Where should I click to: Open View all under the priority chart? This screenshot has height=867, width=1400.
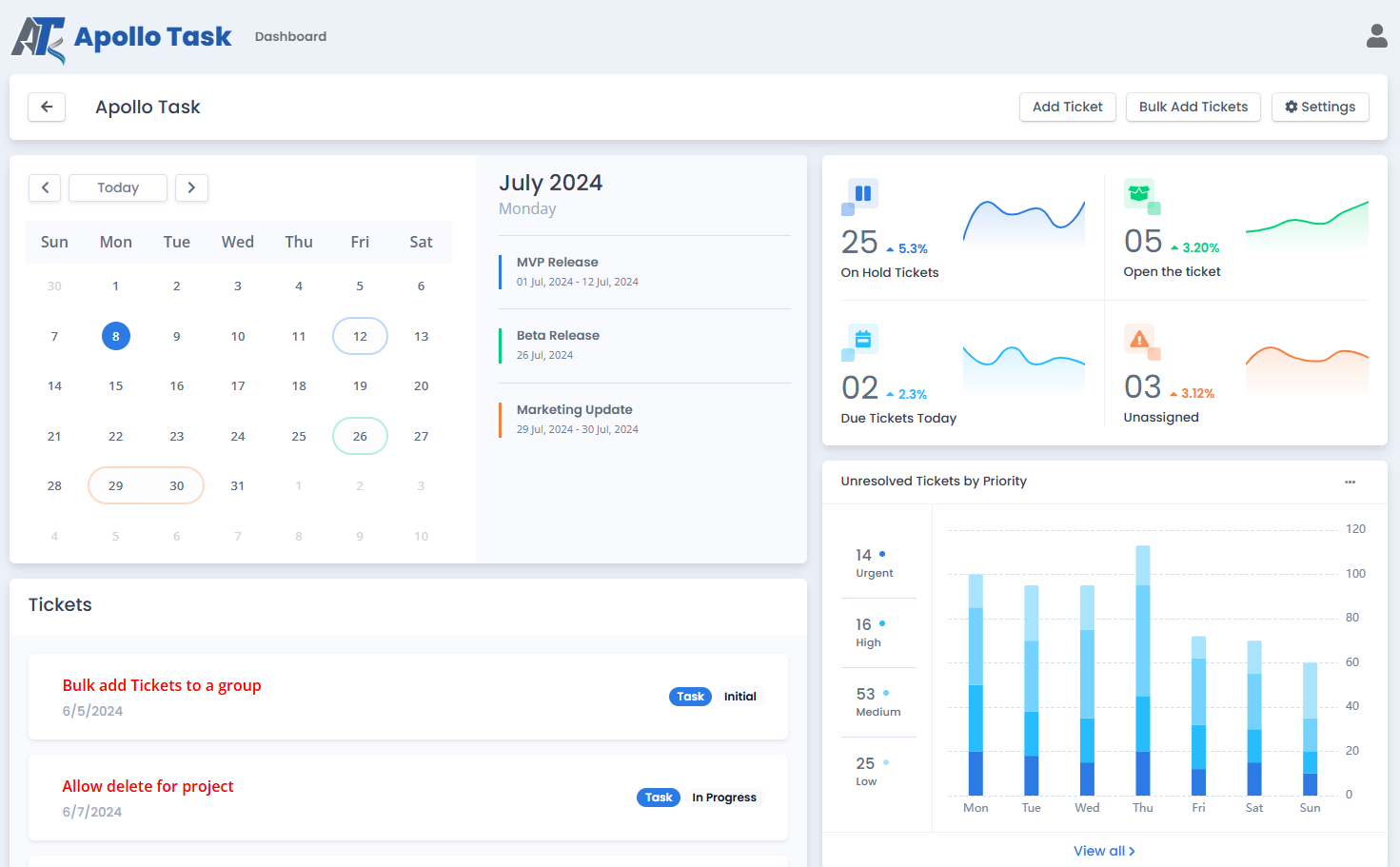pyautogui.click(x=1103, y=850)
